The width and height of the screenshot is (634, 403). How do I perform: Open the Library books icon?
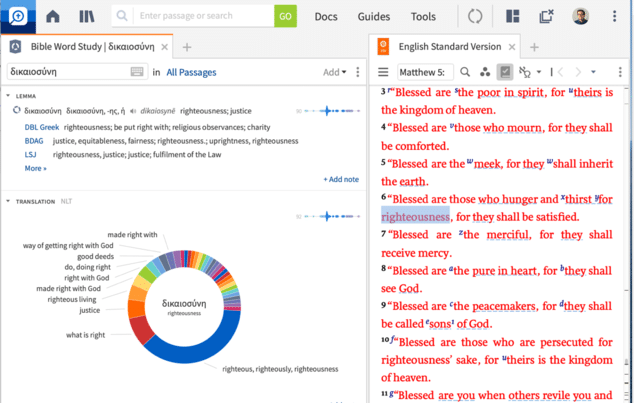[x=87, y=16]
